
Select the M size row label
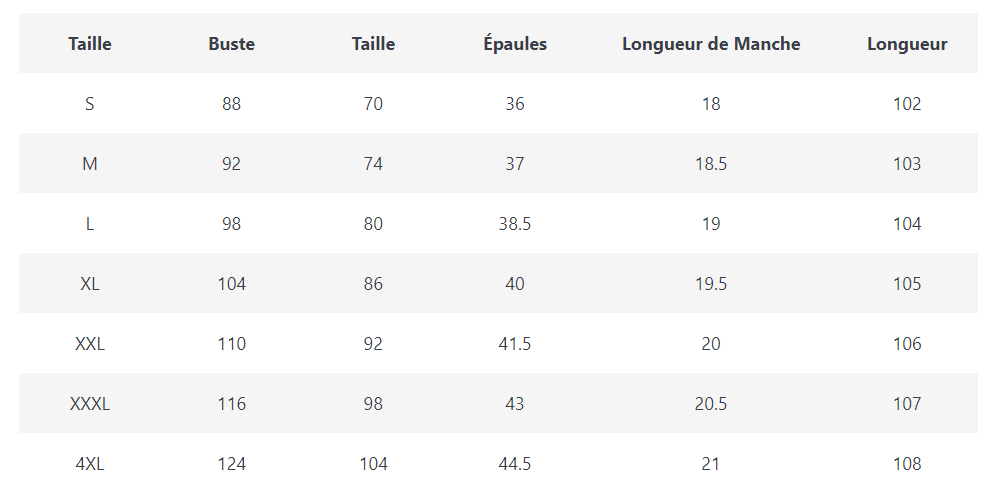tap(90, 164)
